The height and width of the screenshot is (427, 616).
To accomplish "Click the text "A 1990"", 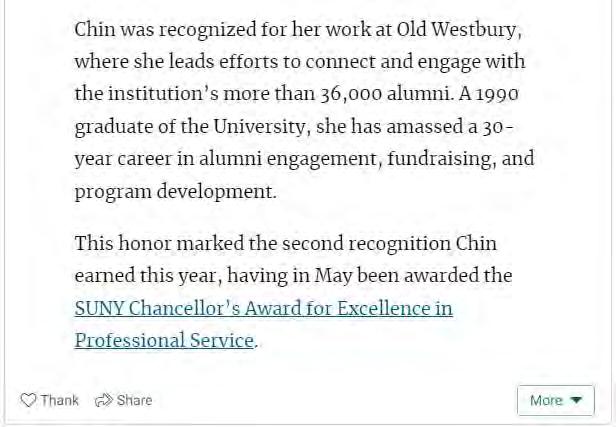I will [485, 93].
